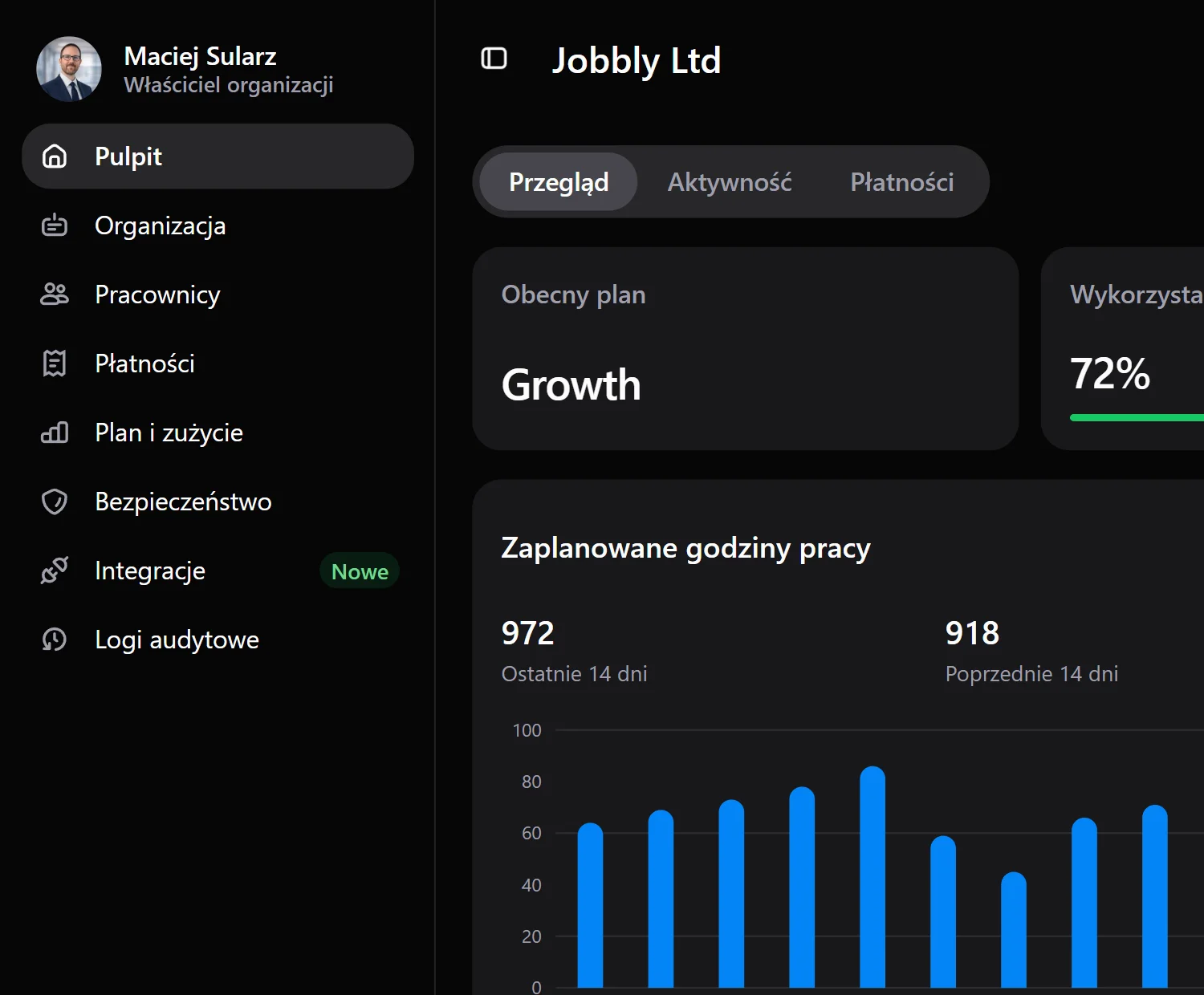Open Bezpieczeństwo settings

[218, 502]
